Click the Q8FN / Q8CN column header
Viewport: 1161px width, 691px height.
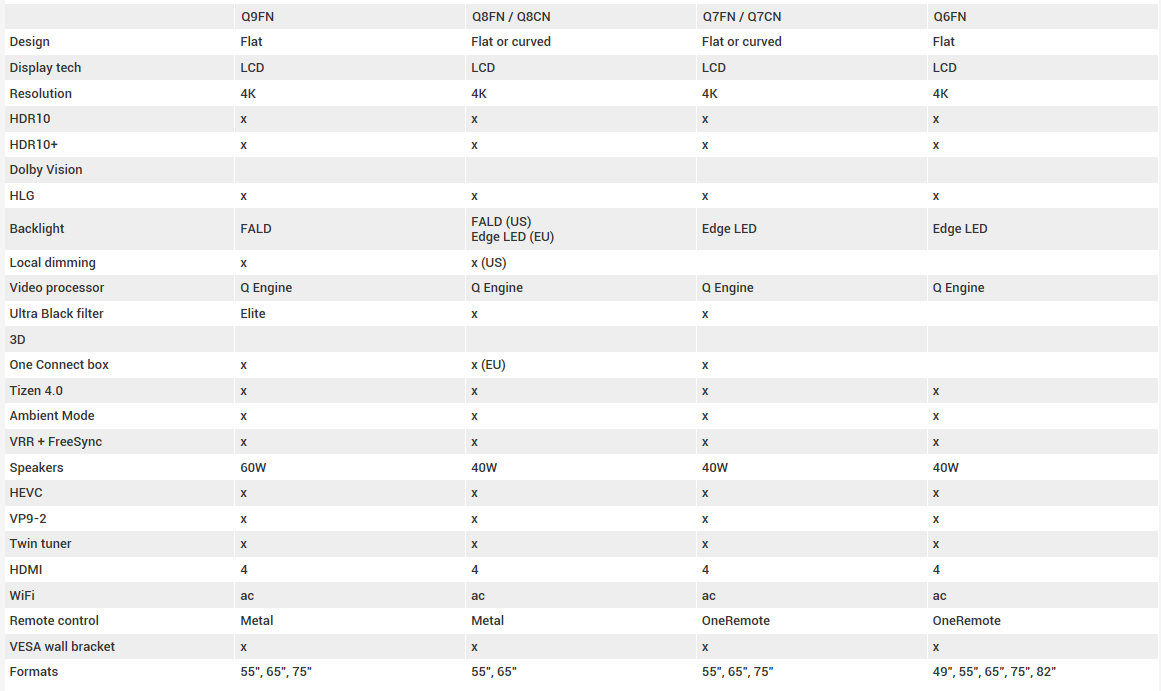pyautogui.click(x=511, y=17)
